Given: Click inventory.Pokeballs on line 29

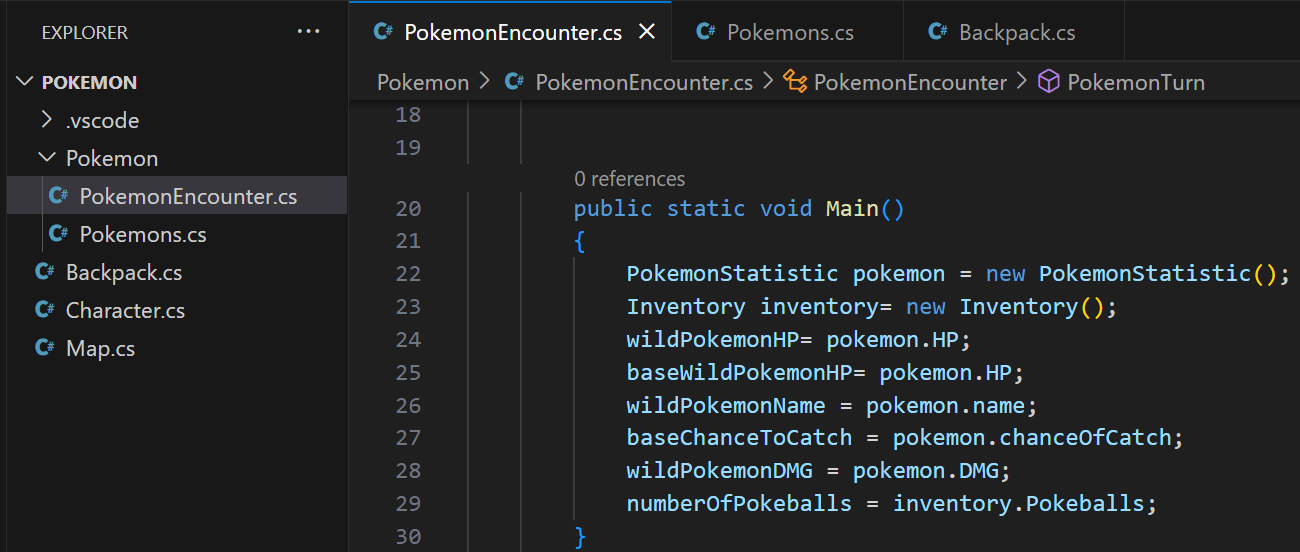Looking at the screenshot, I should coord(1018,504).
